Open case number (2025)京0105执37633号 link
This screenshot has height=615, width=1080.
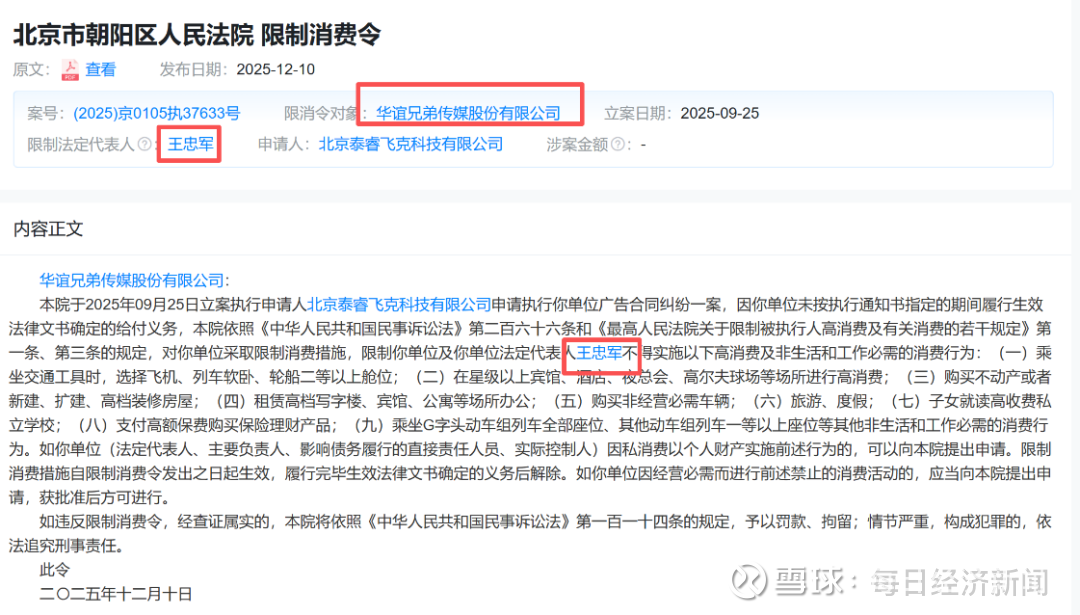pyautogui.click(x=156, y=114)
